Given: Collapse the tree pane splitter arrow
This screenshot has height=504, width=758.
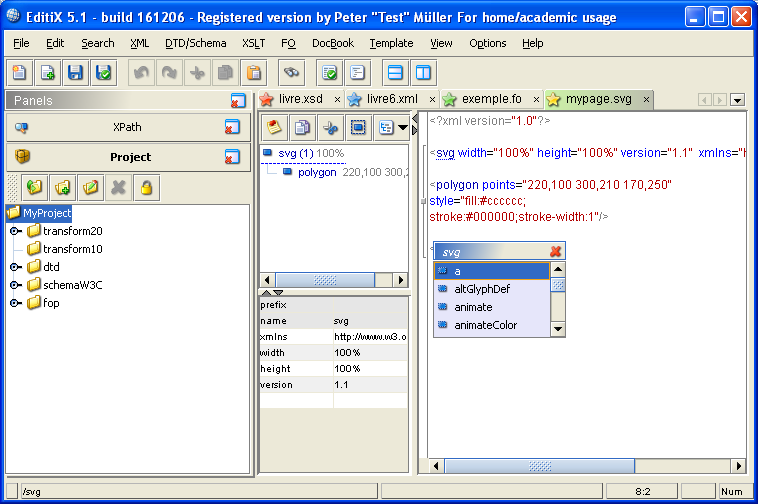Looking at the screenshot, I should click(x=415, y=118).
